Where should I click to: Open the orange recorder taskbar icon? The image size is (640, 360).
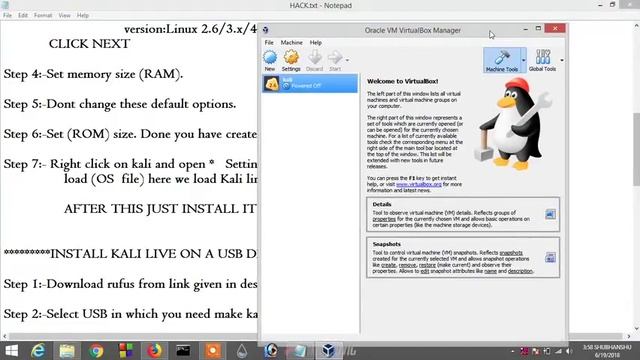[x=213, y=351]
